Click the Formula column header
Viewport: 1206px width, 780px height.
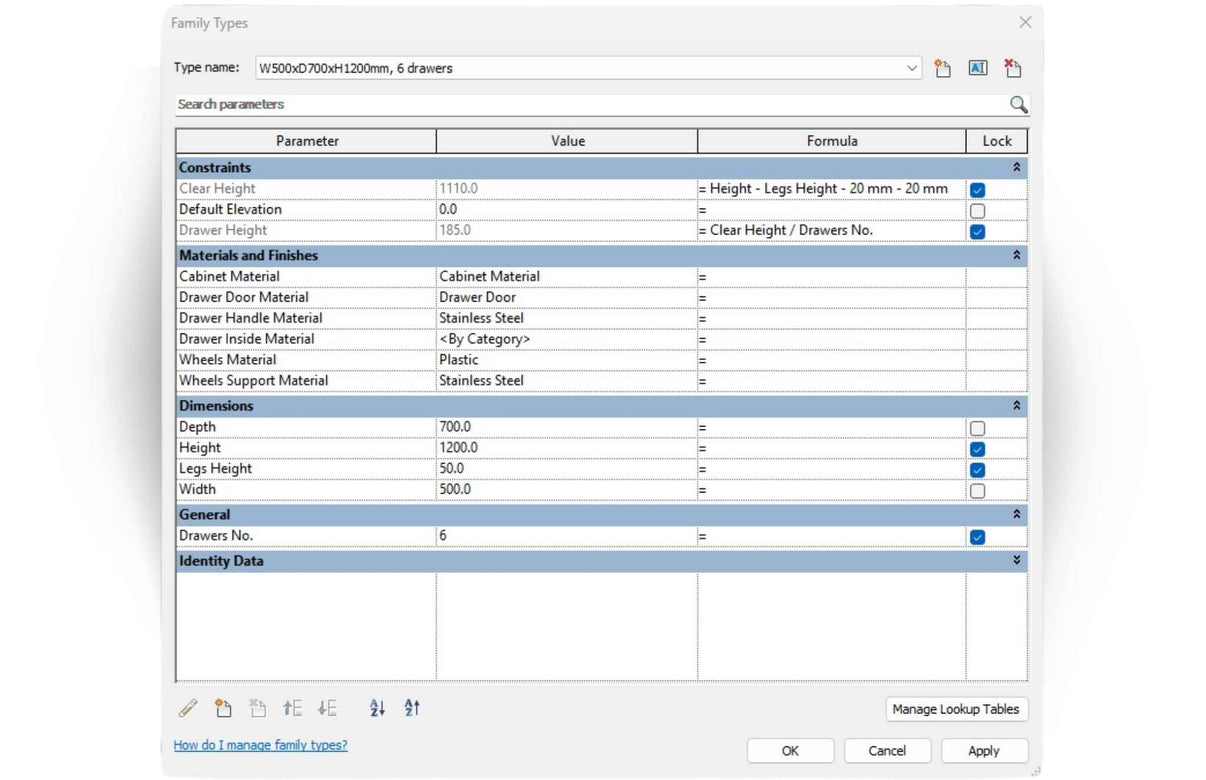coord(831,141)
